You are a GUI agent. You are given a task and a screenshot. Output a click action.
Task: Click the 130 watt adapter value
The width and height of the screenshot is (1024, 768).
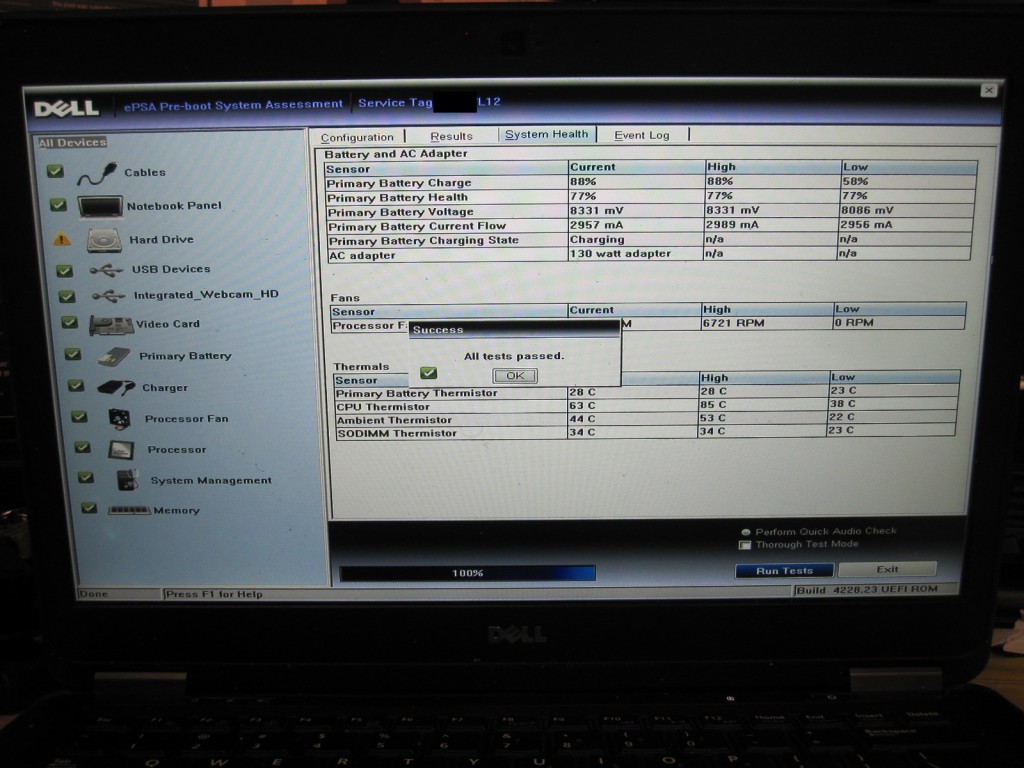pyautogui.click(x=620, y=253)
